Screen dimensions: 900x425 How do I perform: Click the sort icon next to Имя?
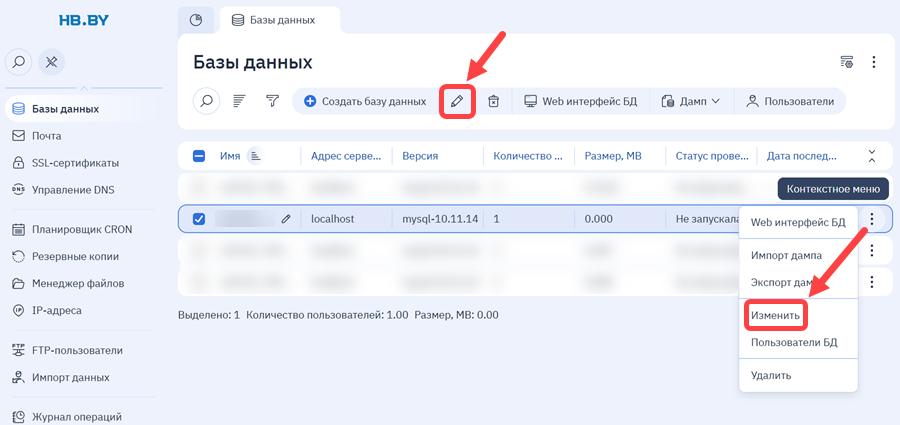tap(255, 156)
